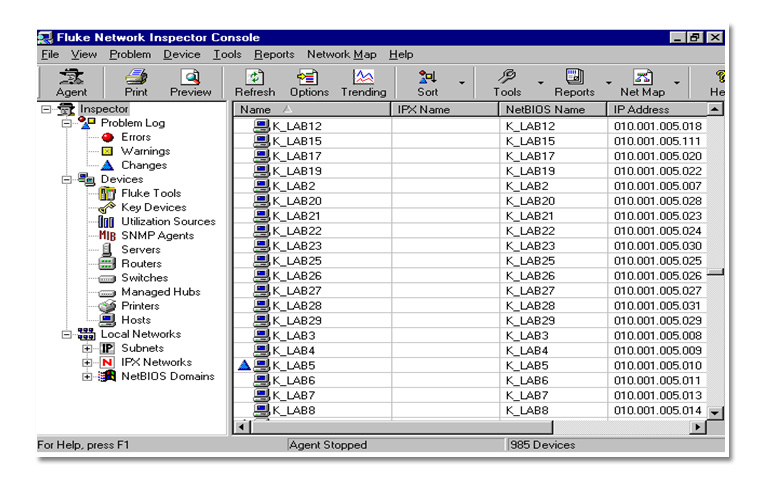
Task: Click the Reports toolbar icon
Action: point(574,82)
